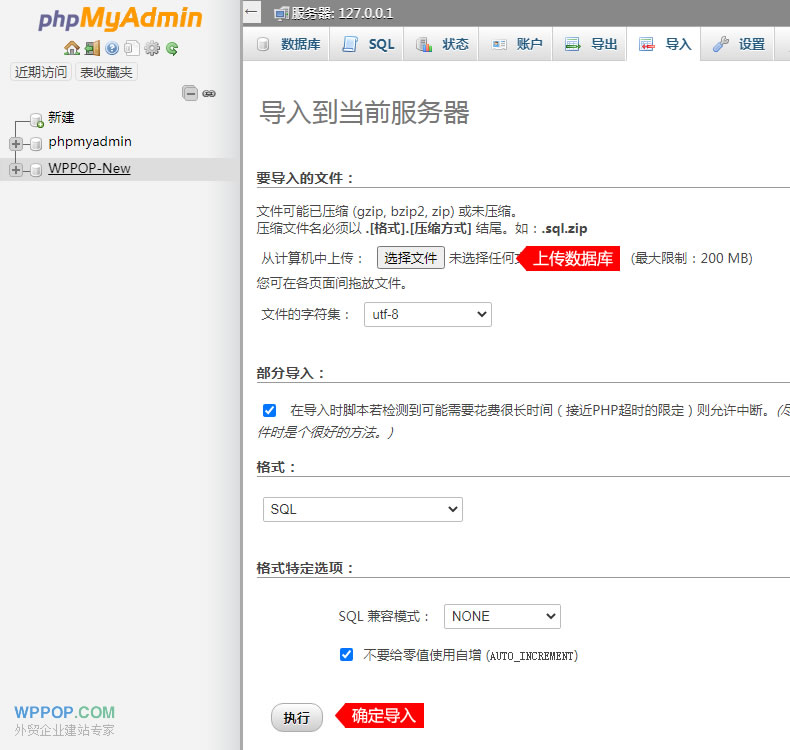The image size is (790, 750).
Task: Click the 选择文件 choose file button
Action: coord(410,258)
